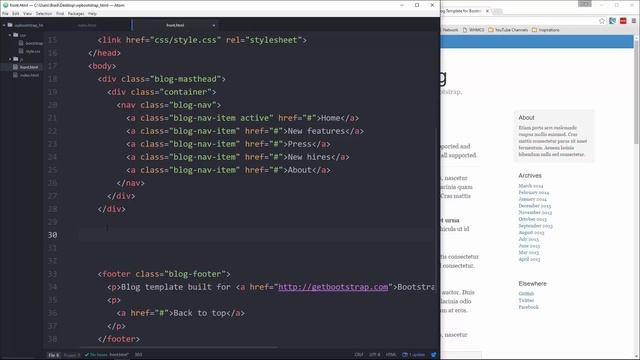Close the Blog Template tab in browser
640x360 pixels.
tap(487, 11)
